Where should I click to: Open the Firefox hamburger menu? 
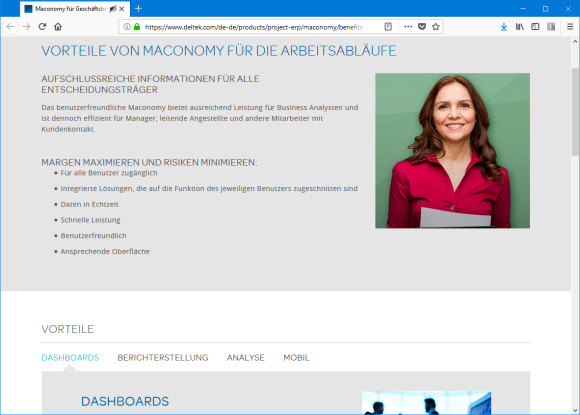[570, 27]
